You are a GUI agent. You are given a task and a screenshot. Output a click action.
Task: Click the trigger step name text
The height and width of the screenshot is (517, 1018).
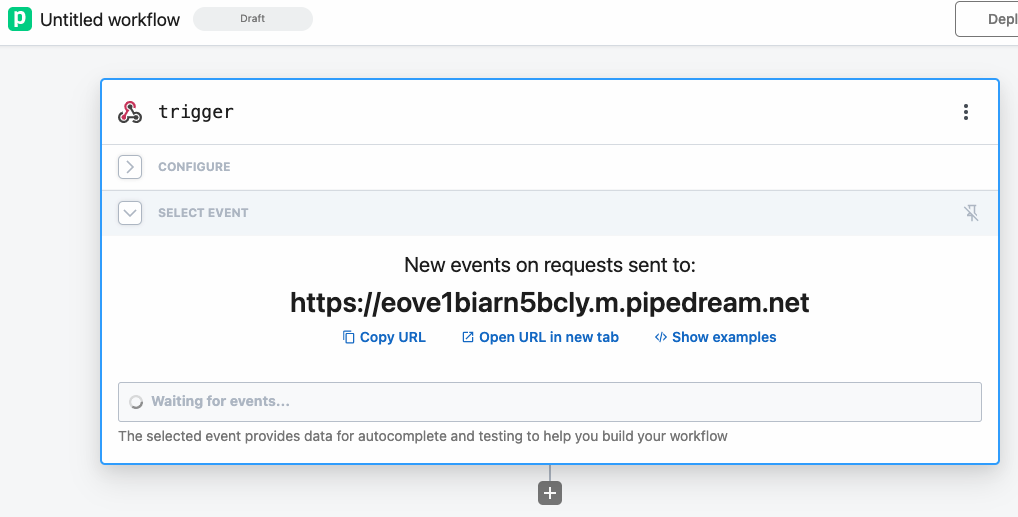point(196,112)
